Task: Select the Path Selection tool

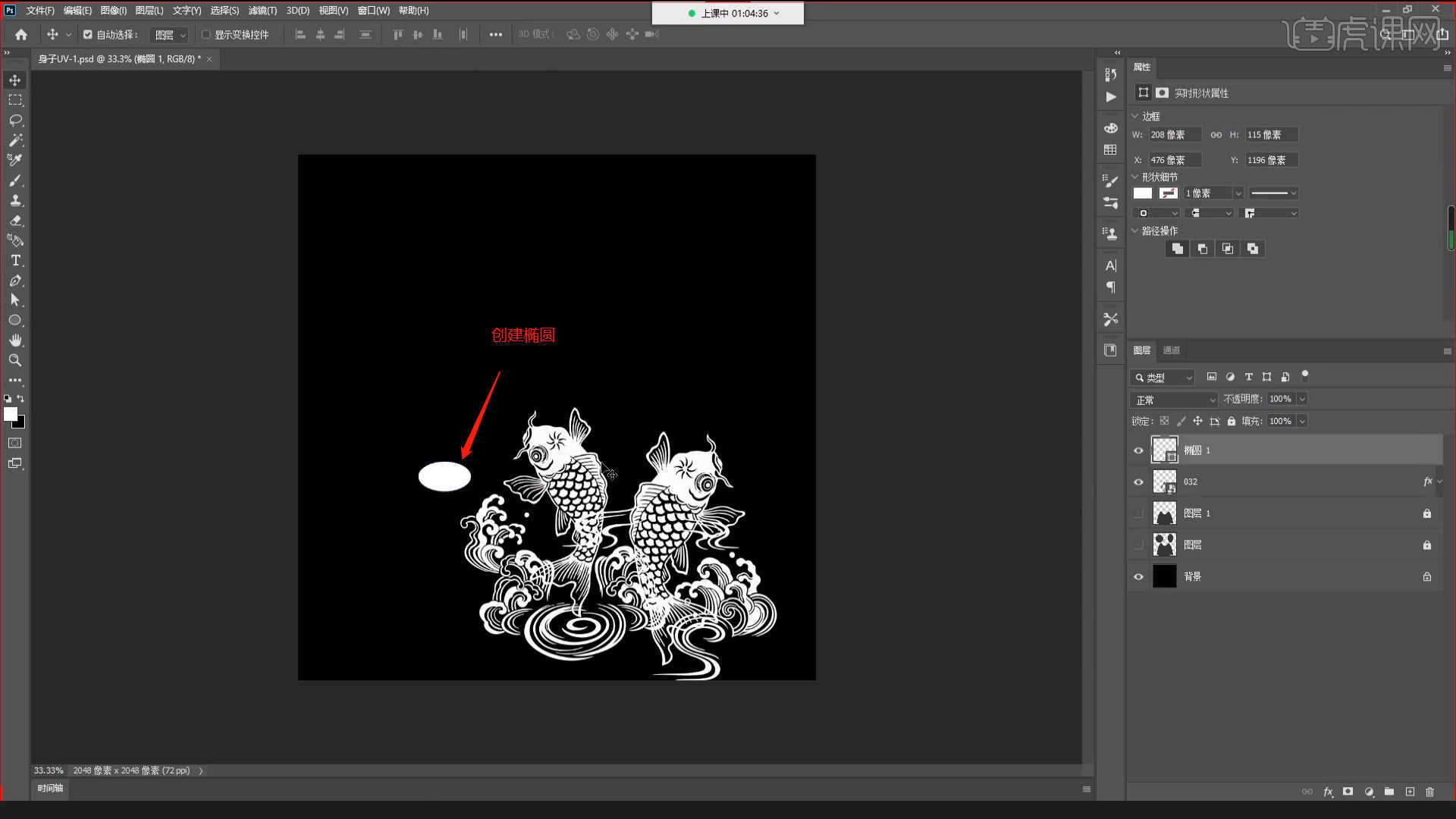Action: coord(15,300)
